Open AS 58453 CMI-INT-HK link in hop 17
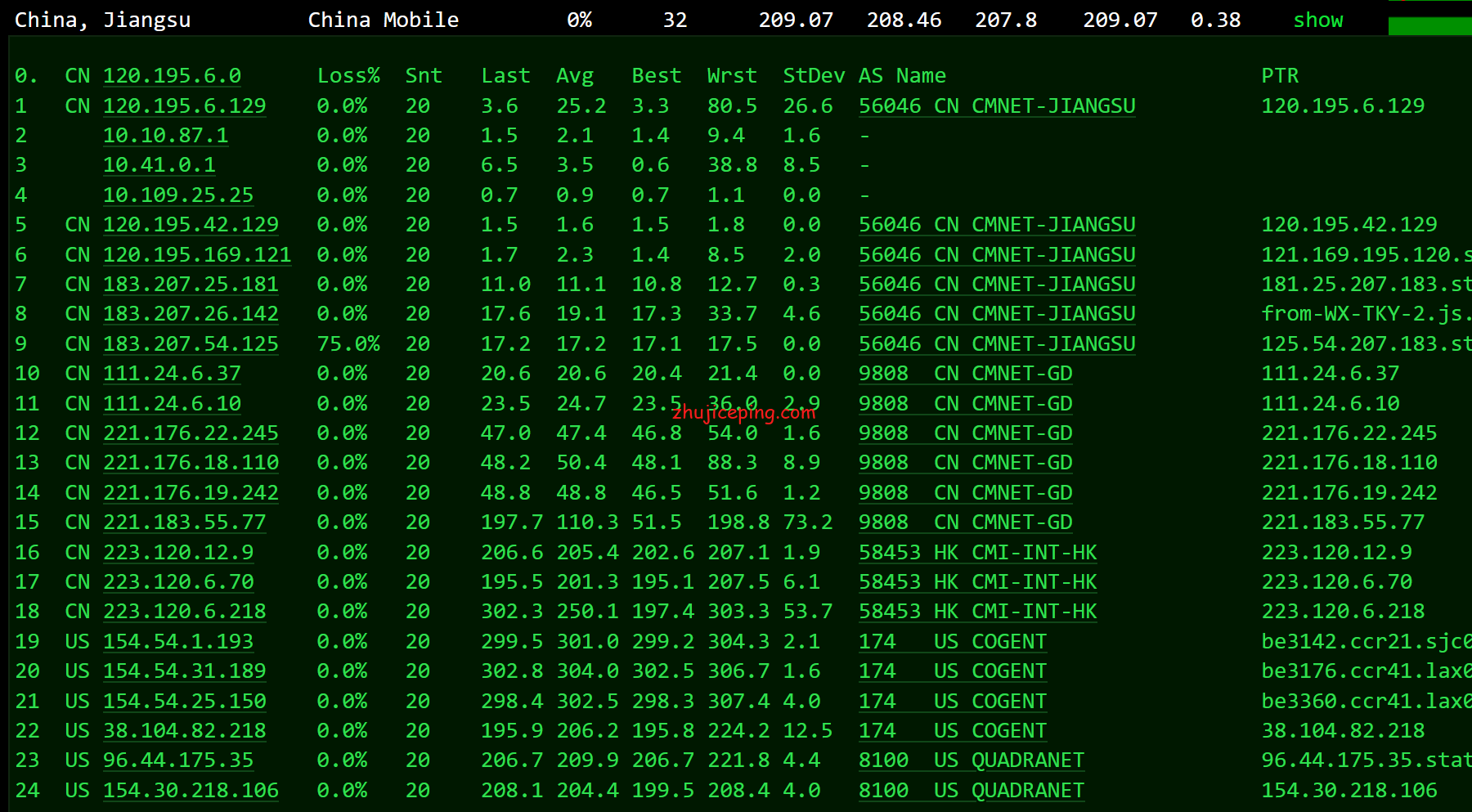This screenshot has height=812, width=1472. [x=978, y=581]
